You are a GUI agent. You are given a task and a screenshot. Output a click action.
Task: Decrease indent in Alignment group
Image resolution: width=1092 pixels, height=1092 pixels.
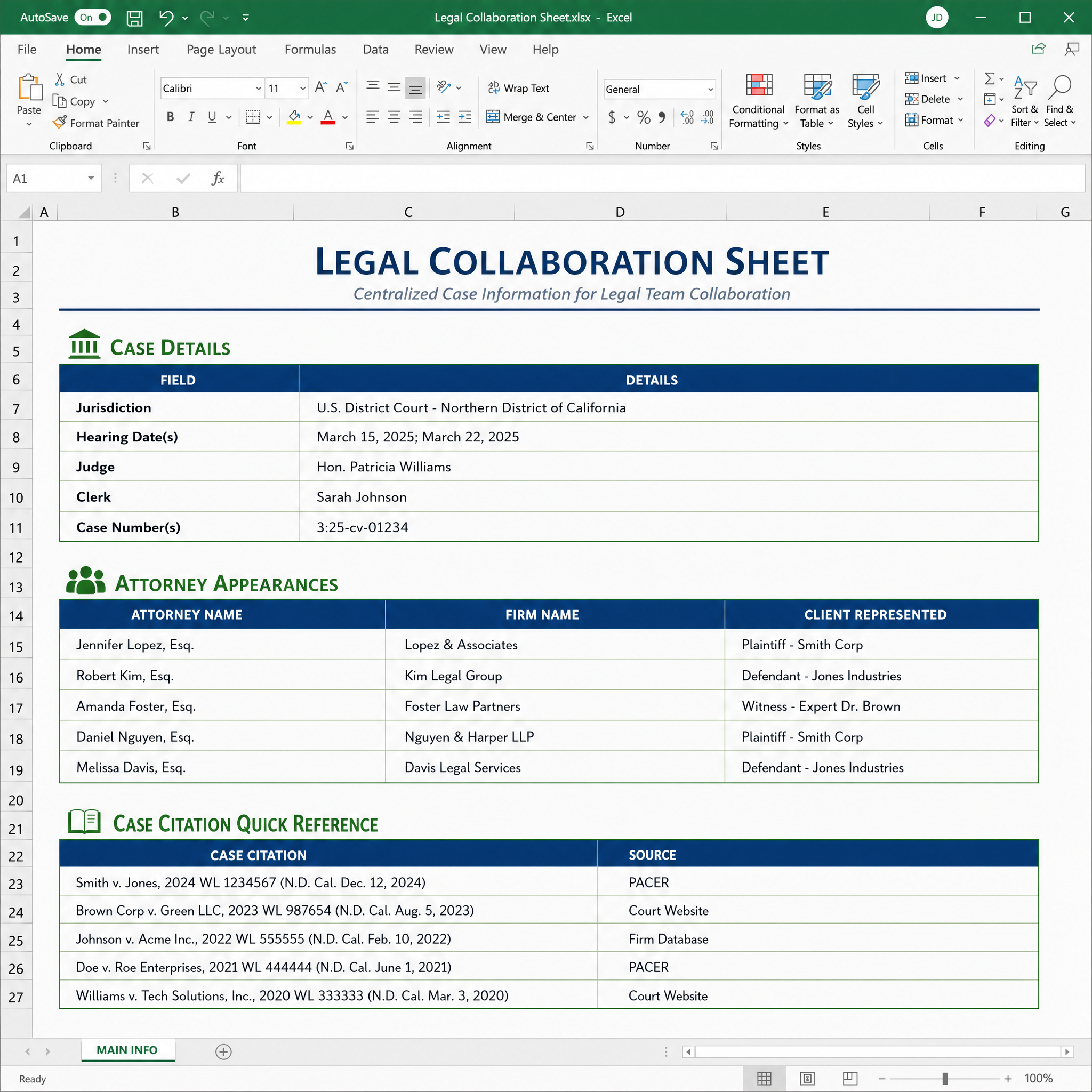click(444, 117)
